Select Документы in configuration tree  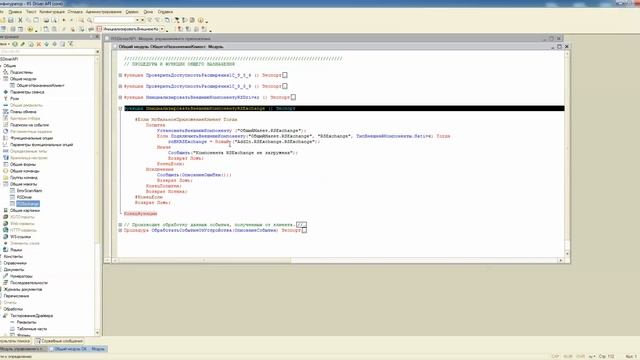tap(14, 269)
